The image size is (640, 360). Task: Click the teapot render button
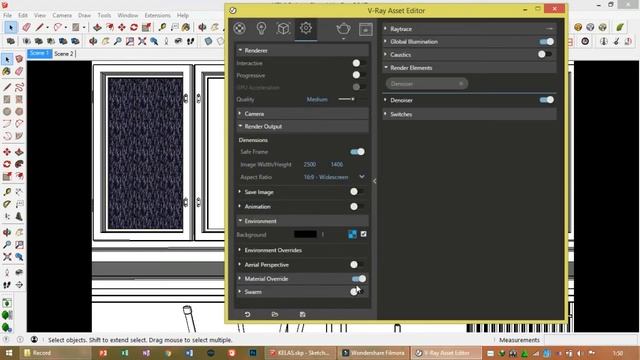pos(343,29)
